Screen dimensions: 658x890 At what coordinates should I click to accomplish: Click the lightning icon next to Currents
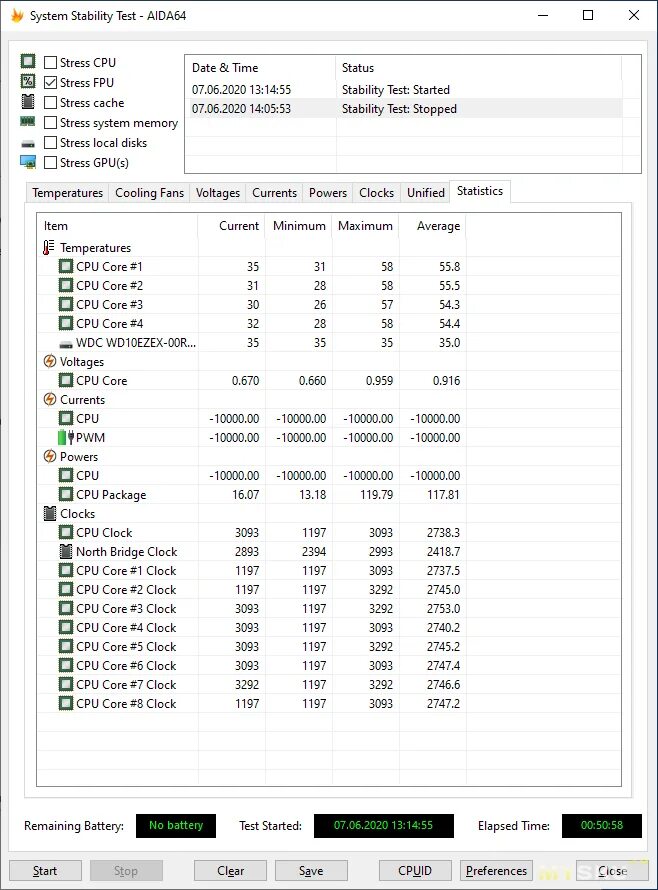point(50,400)
